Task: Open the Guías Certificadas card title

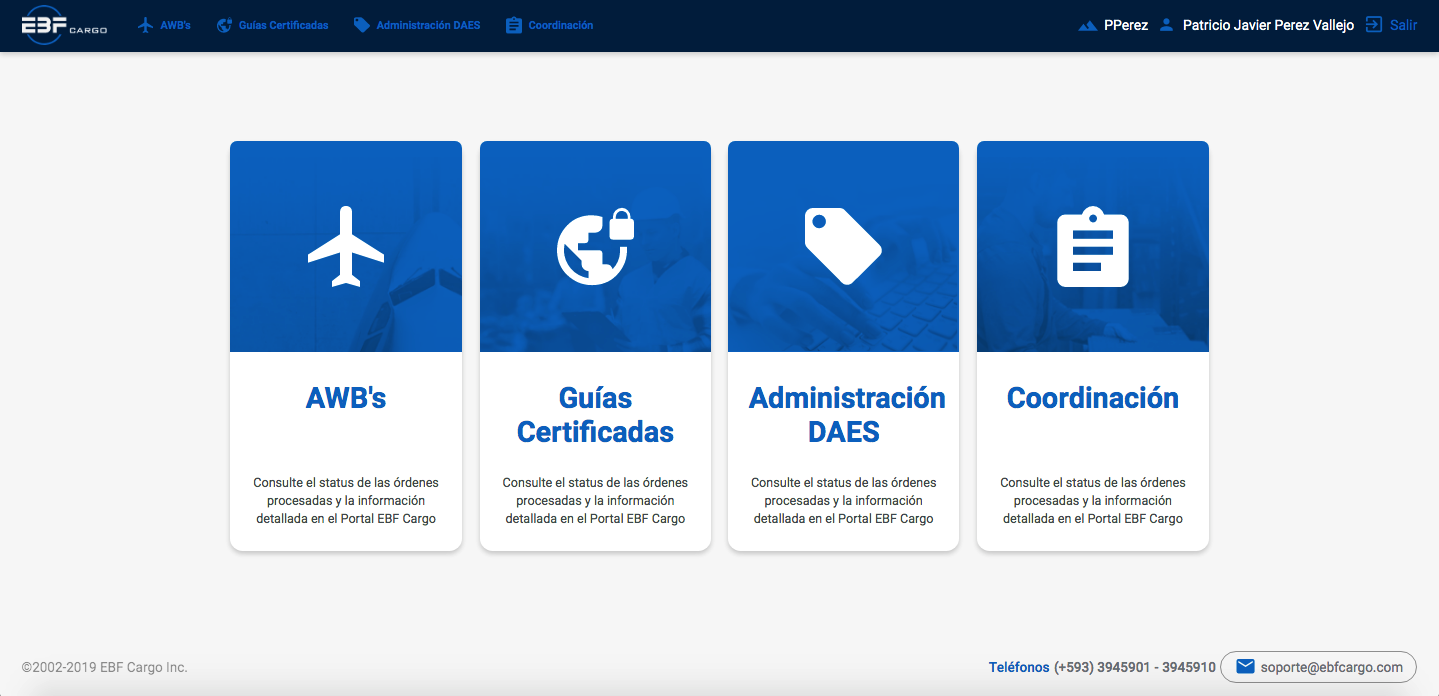Action: tap(596, 415)
